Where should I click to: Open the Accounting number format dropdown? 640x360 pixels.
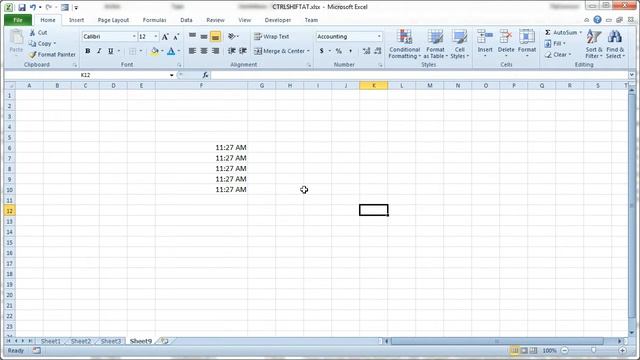pos(379,37)
